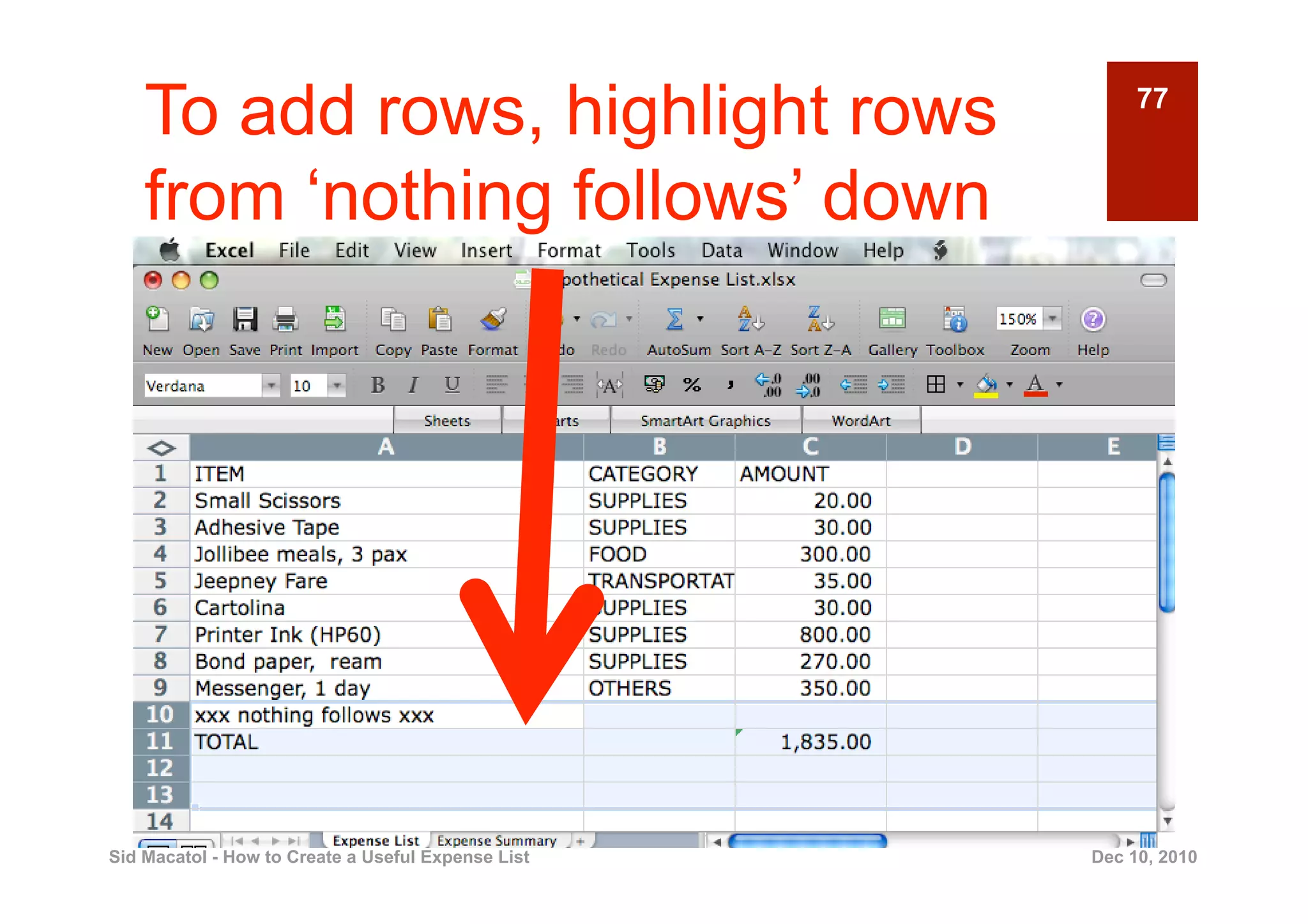Click the increase decimal icon
The height and width of the screenshot is (924, 1308).
(x=768, y=384)
